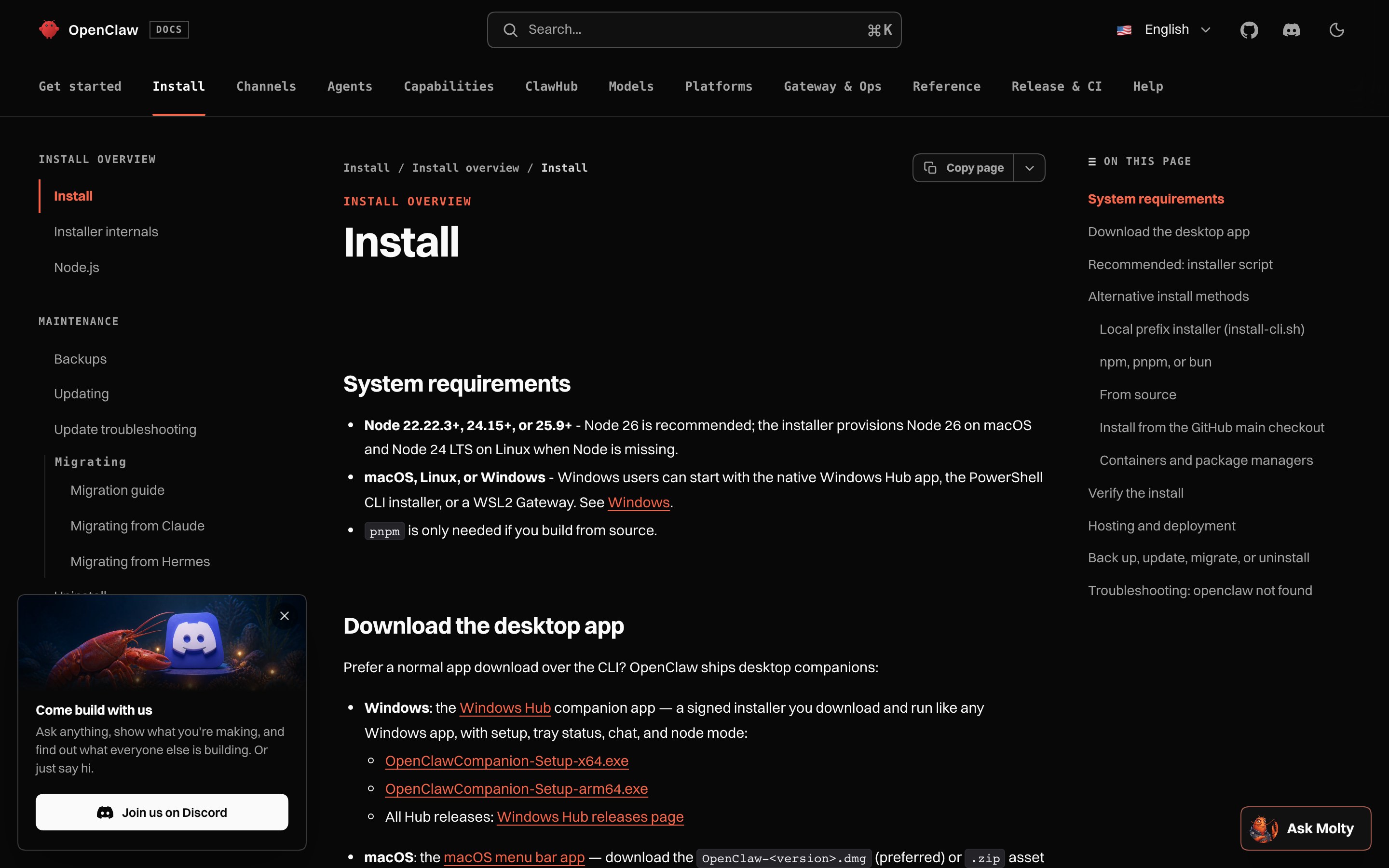
Task: Jump to Alternative install methods
Action: click(1168, 296)
